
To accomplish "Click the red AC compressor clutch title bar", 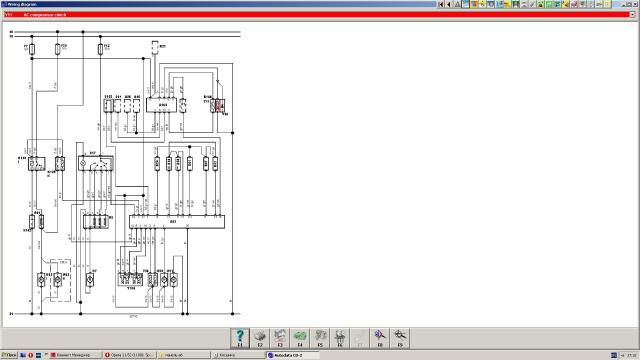I will pos(317,14).
